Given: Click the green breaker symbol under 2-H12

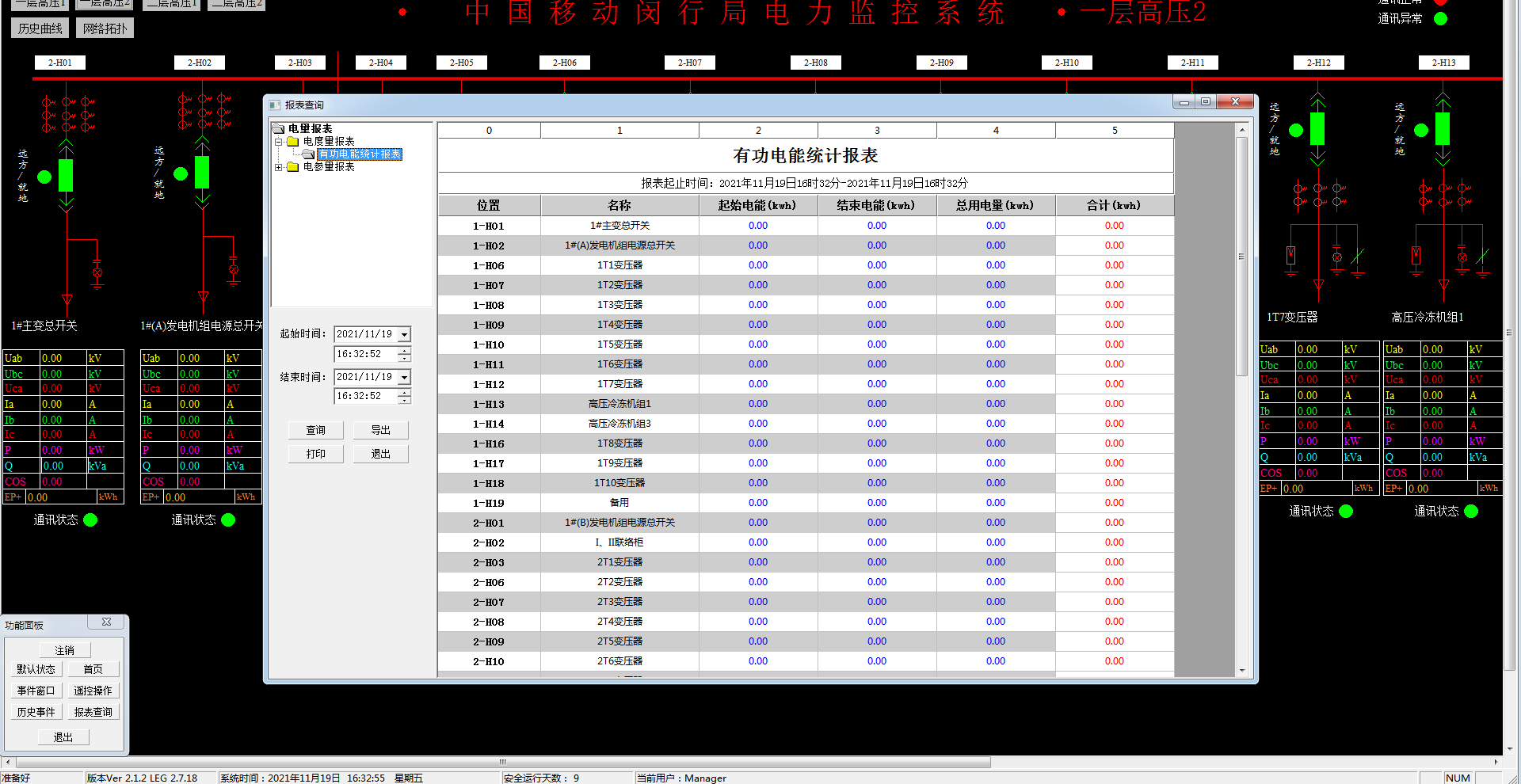Looking at the screenshot, I should click(x=1317, y=128).
